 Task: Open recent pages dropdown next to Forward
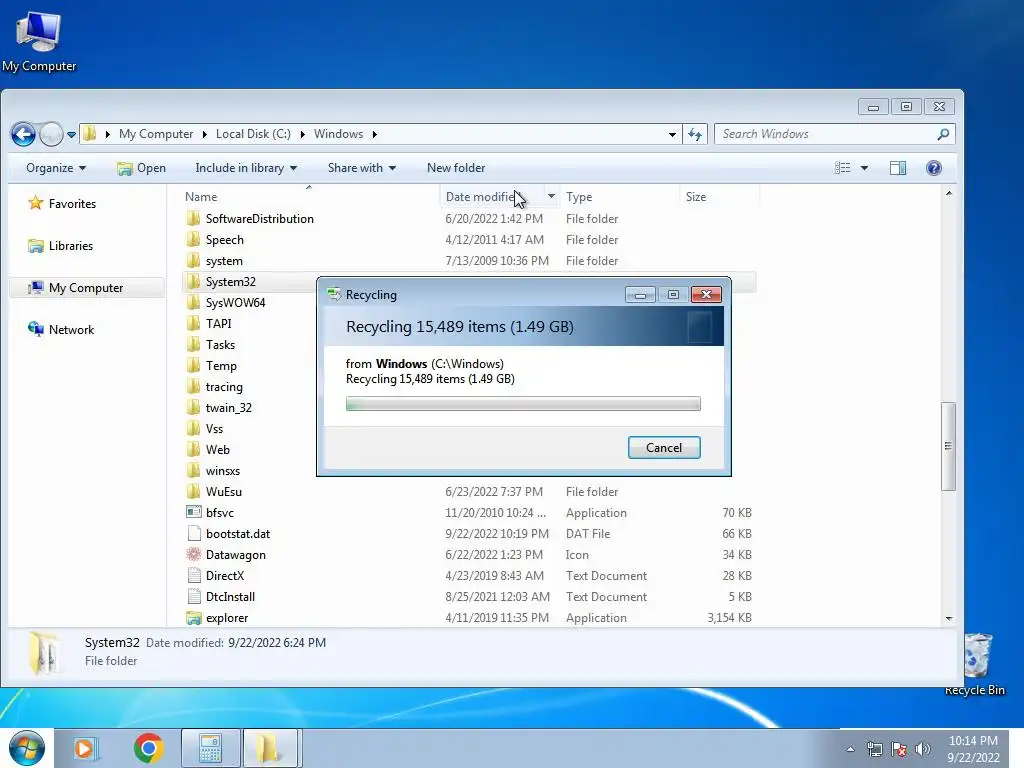click(x=71, y=135)
